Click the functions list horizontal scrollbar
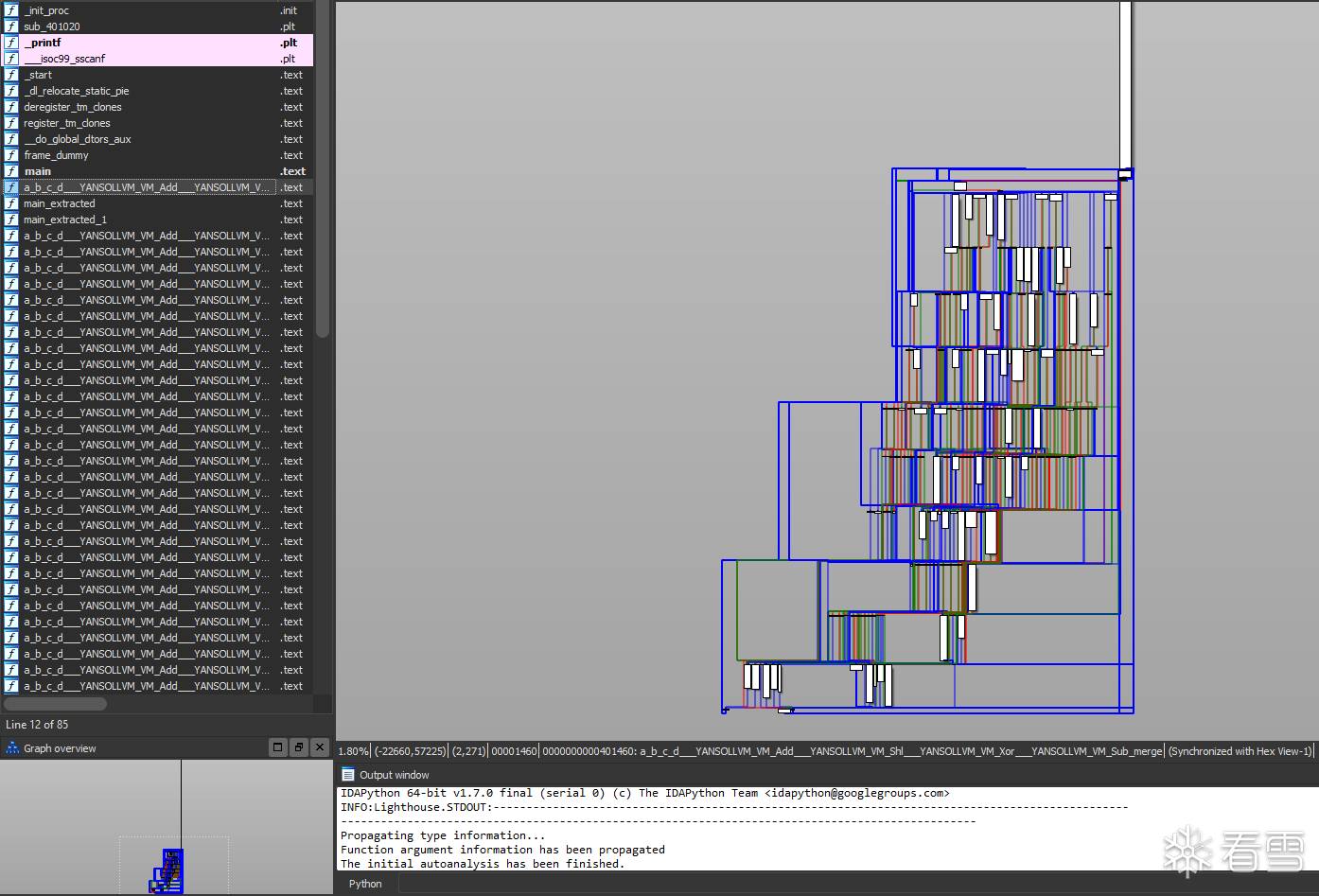 [x=55, y=704]
